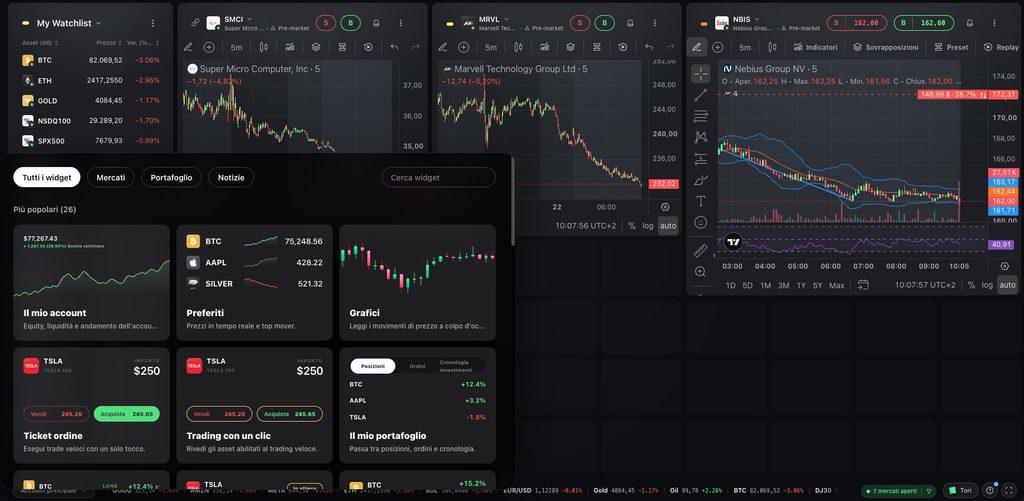Image resolution: width=1024 pixels, height=501 pixels.
Task: Open overlays layers icon in MRVL toolbar
Action: tap(571, 47)
